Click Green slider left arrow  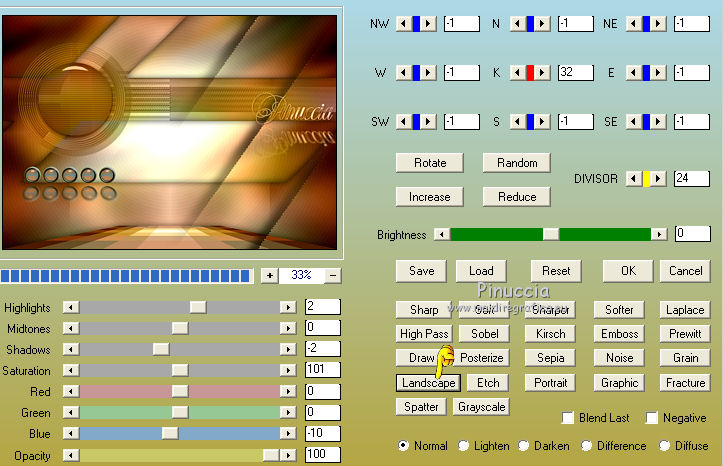[x=71, y=412]
